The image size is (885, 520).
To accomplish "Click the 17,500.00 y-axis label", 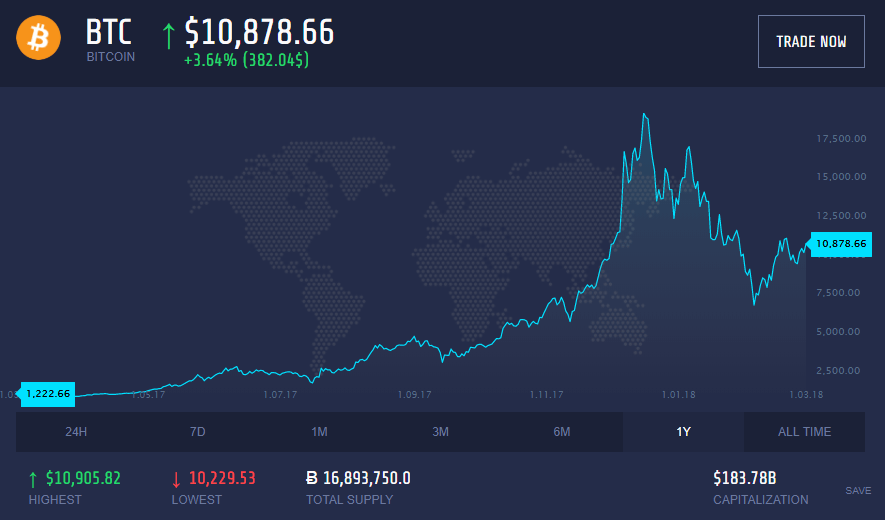I will (x=841, y=138).
